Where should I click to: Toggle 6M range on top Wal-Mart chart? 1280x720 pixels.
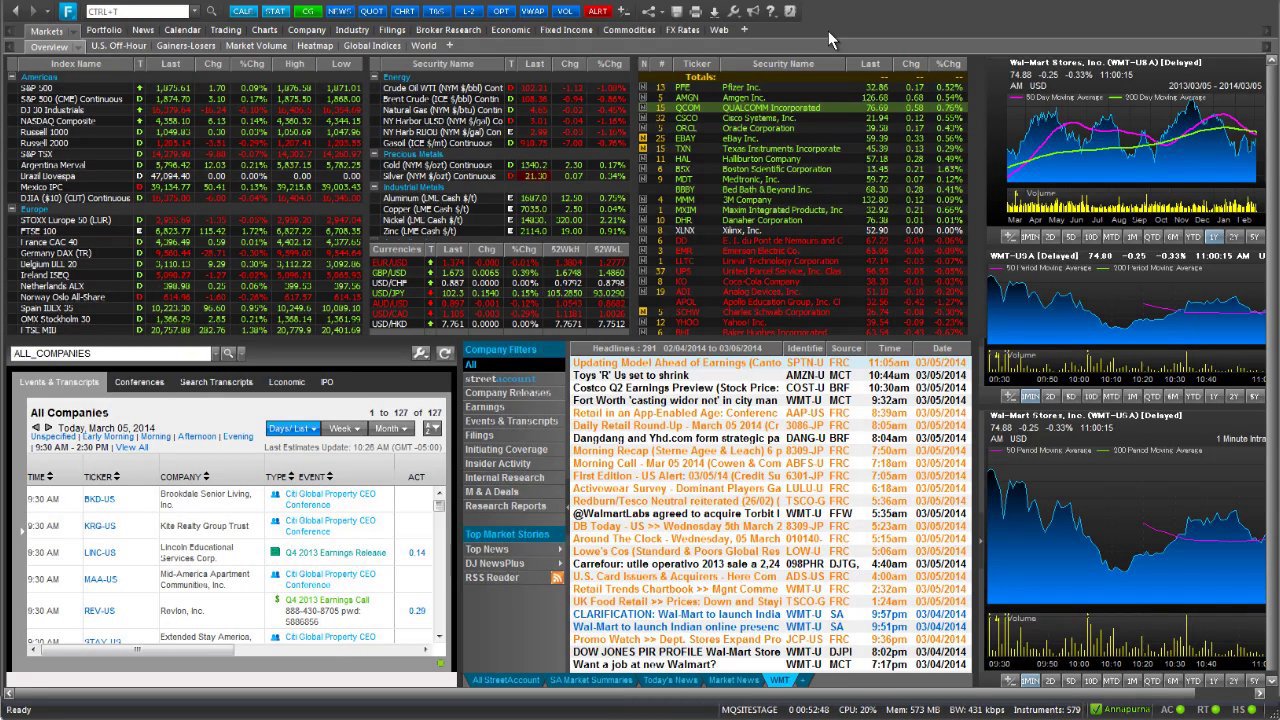point(1173,237)
